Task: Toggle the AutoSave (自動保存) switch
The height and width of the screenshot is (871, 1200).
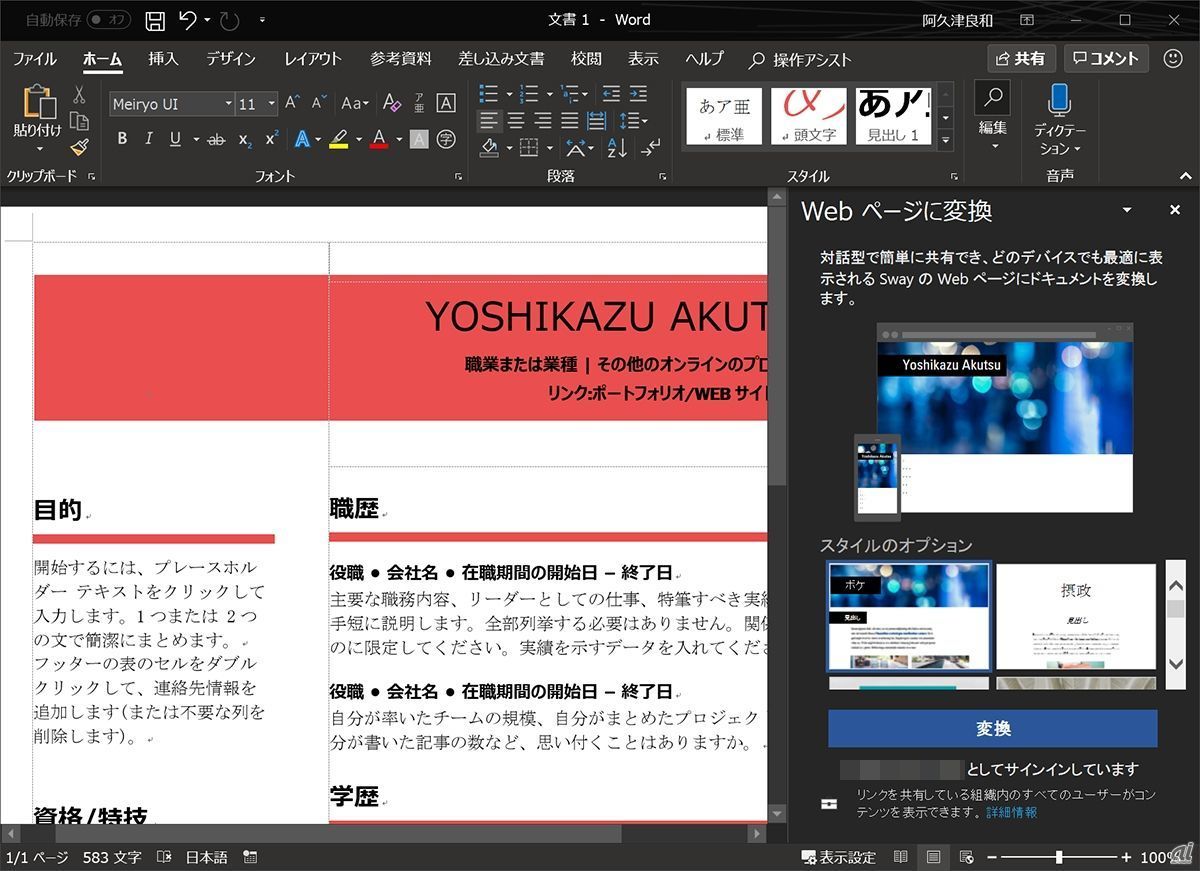Action: tap(108, 20)
